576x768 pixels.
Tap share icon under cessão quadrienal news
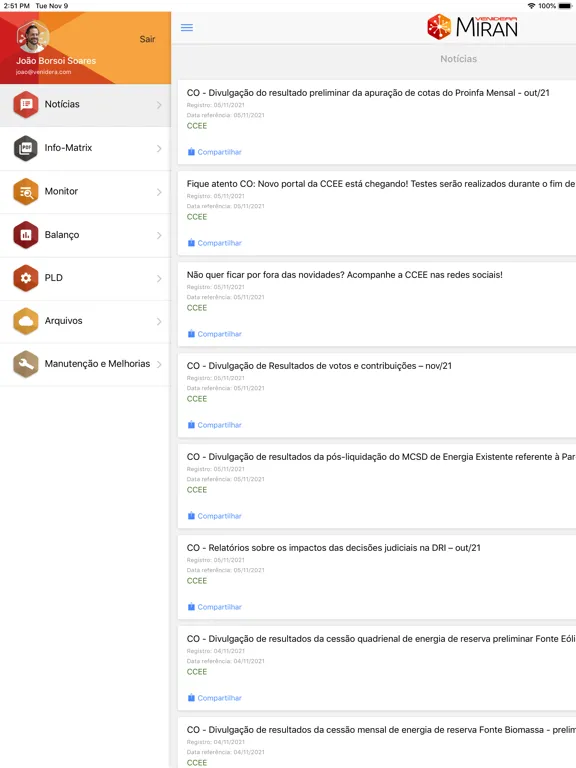[192, 698]
